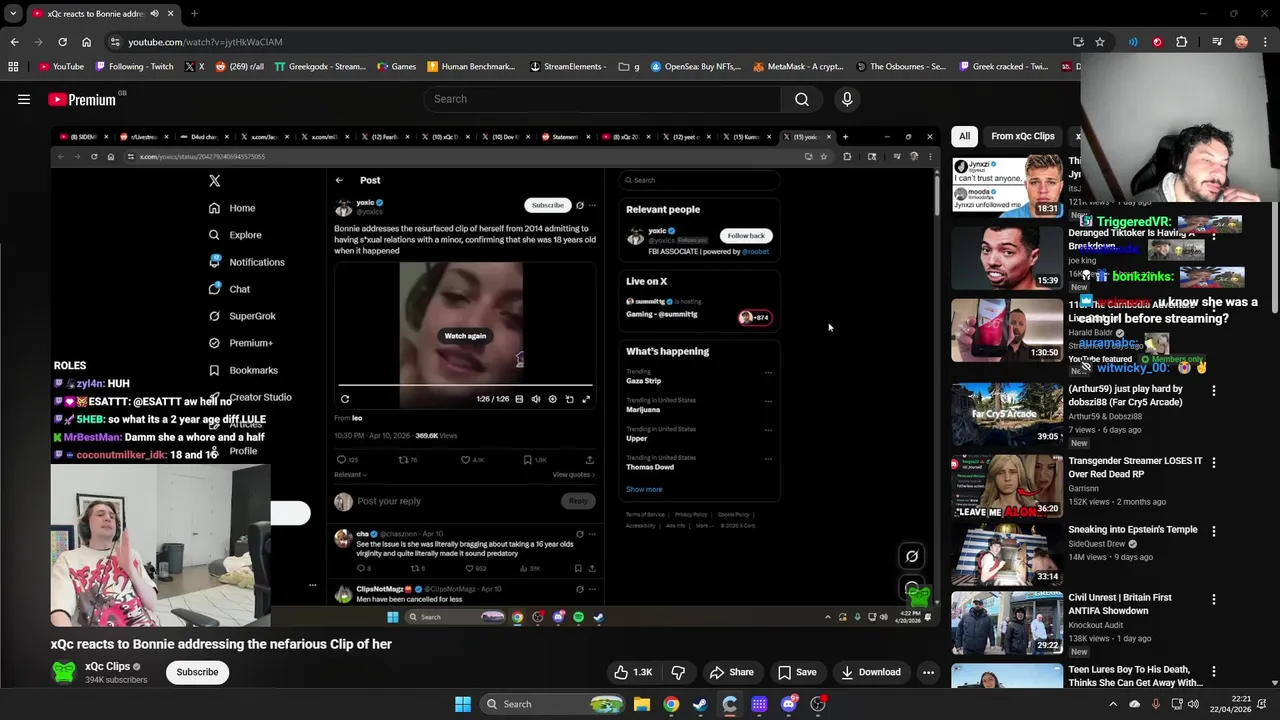
Task: Open Discord from the taskbar
Action: click(x=789, y=704)
